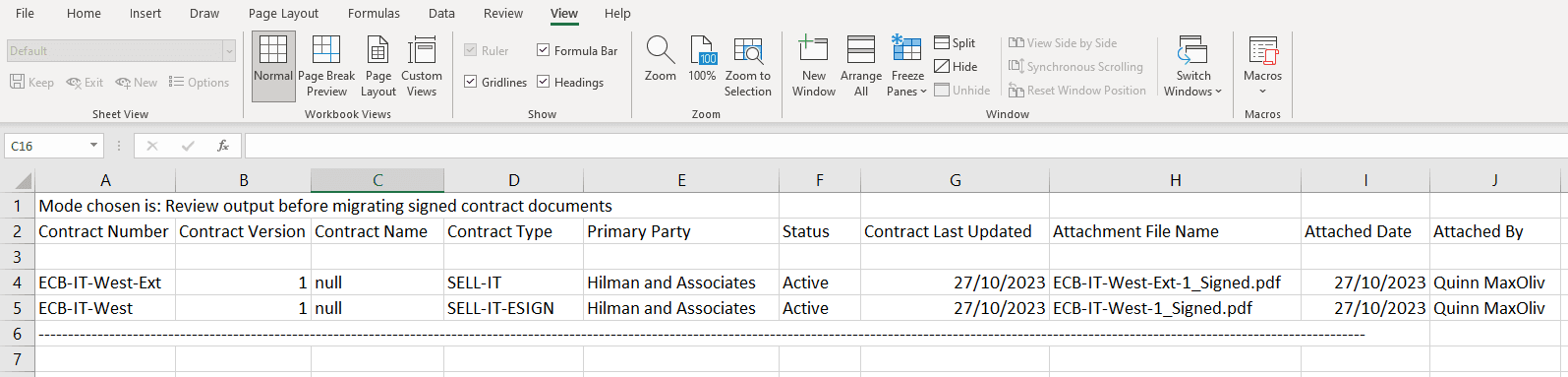
Task: Select row 2 header
Action: (x=17, y=231)
